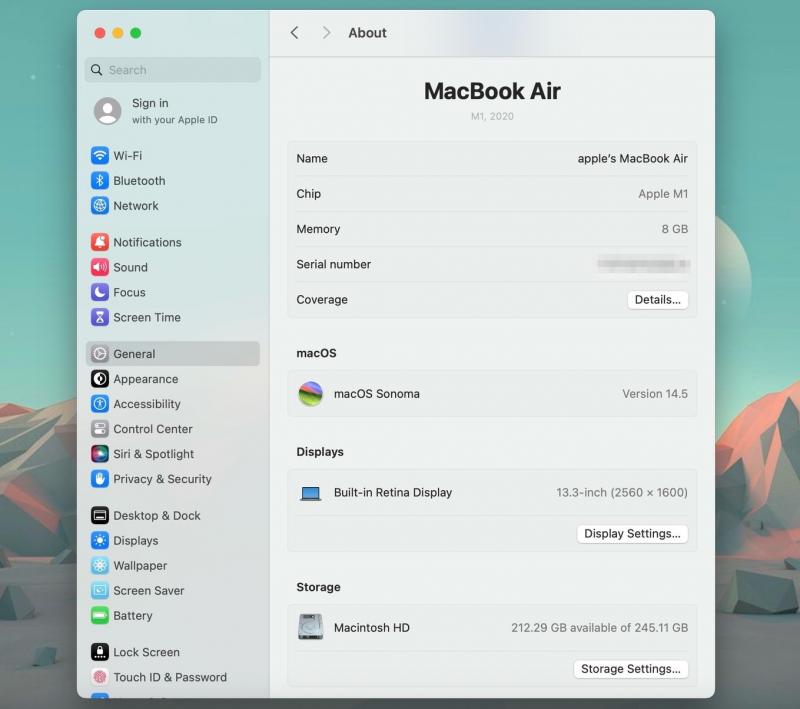The image size is (800, 709).
Task: Open Display Settings... button
Action: tap(632, 534)
